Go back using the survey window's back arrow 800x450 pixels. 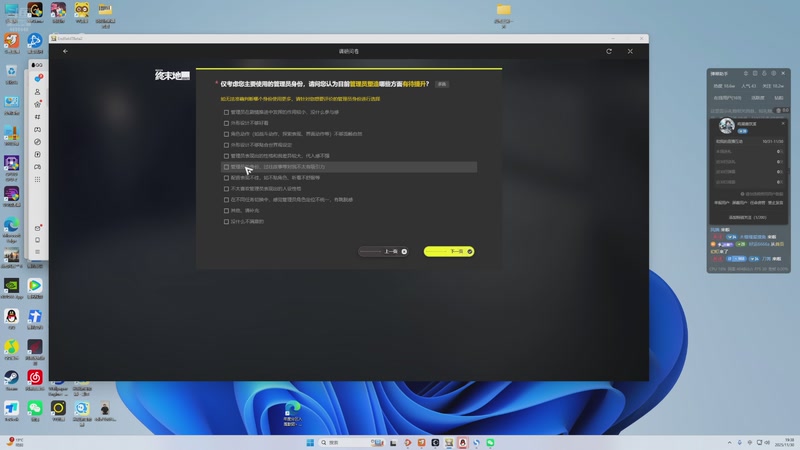65,51
